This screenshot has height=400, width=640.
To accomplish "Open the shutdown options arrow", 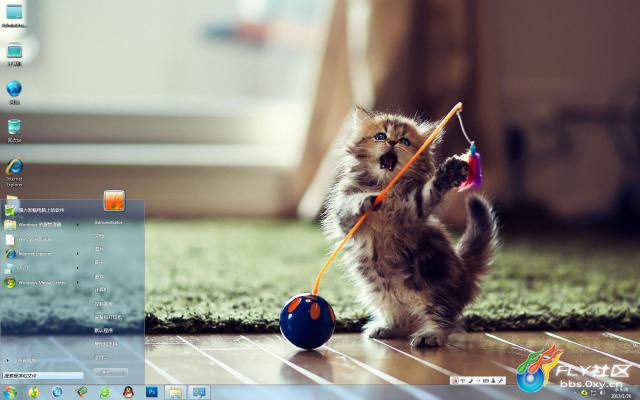I will point(124,372).
